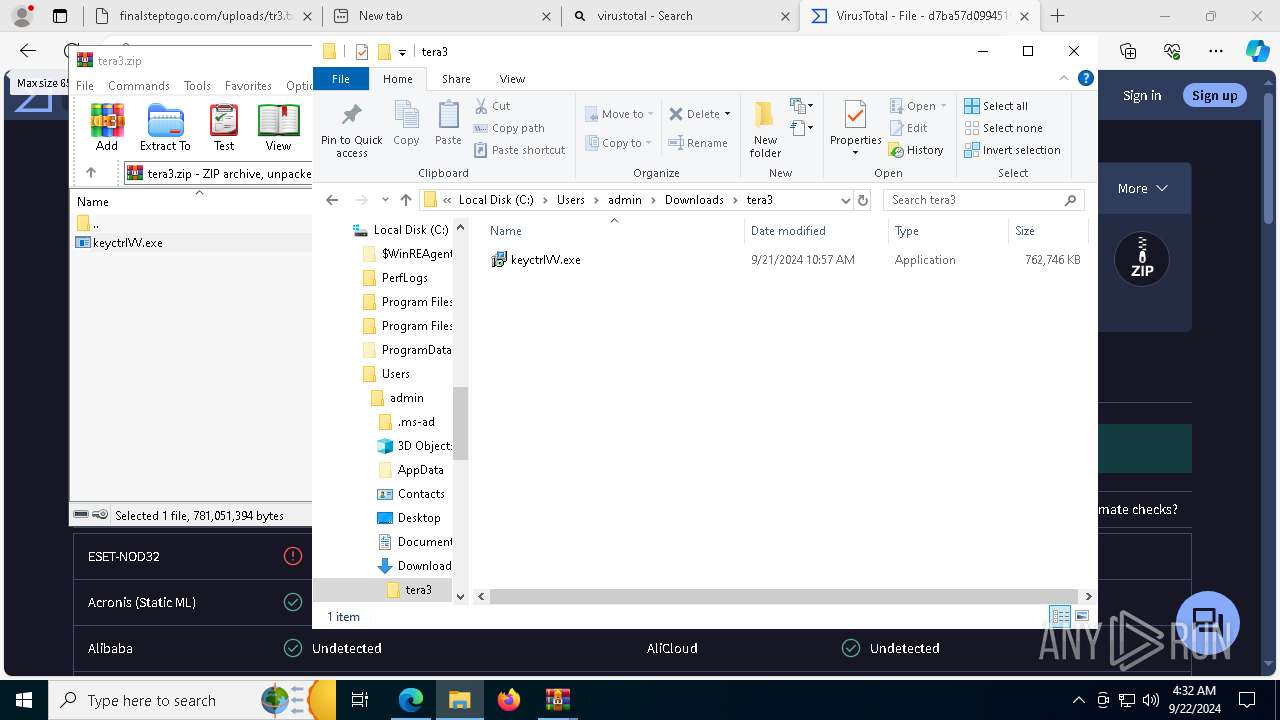This screenshot has height=720, width=1280.
Task: Click the Paste ribbon icon
Action: (x=448, y=124)
